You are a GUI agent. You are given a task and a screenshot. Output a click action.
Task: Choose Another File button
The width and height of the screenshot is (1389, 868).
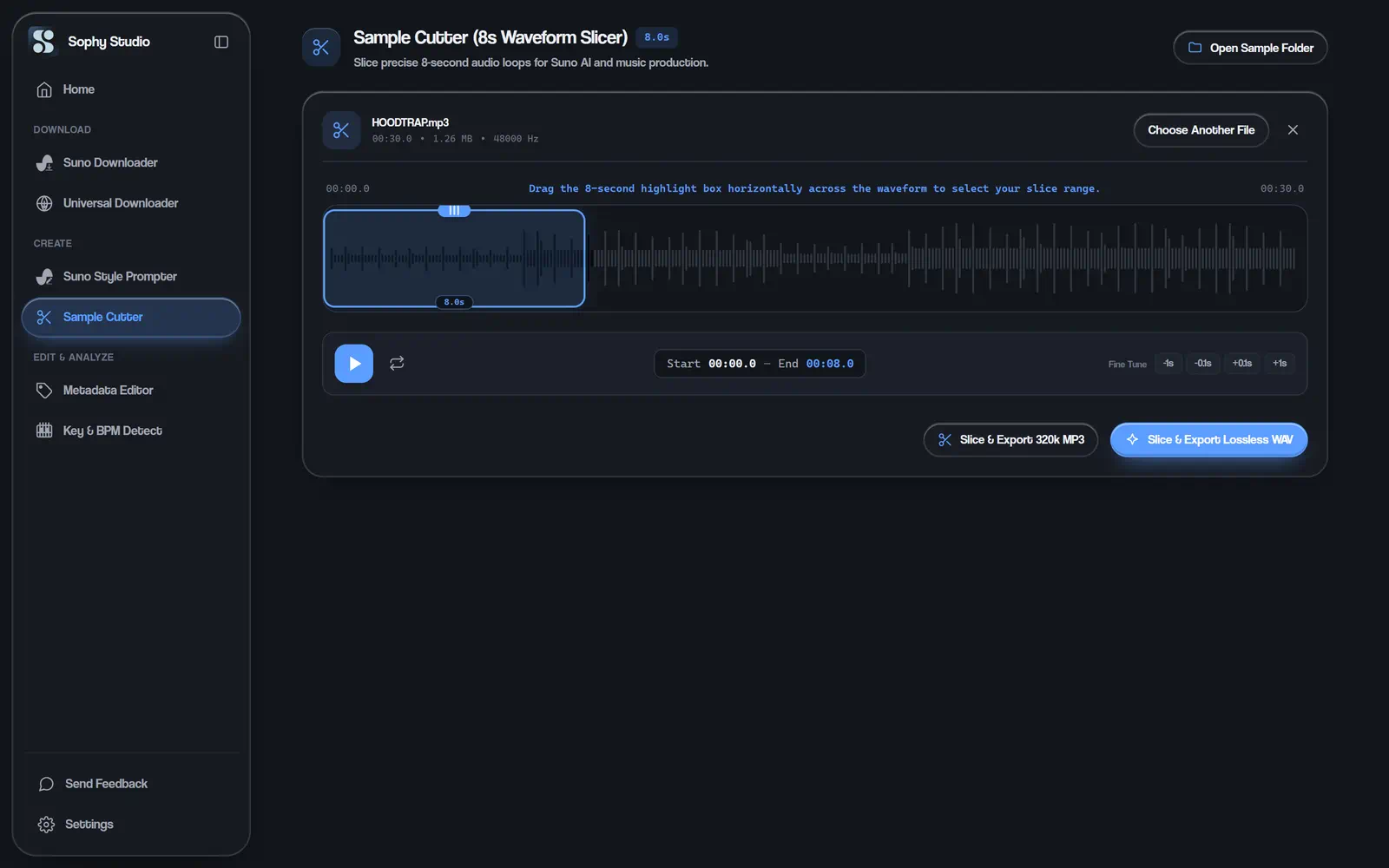[x=1201, y=130]
